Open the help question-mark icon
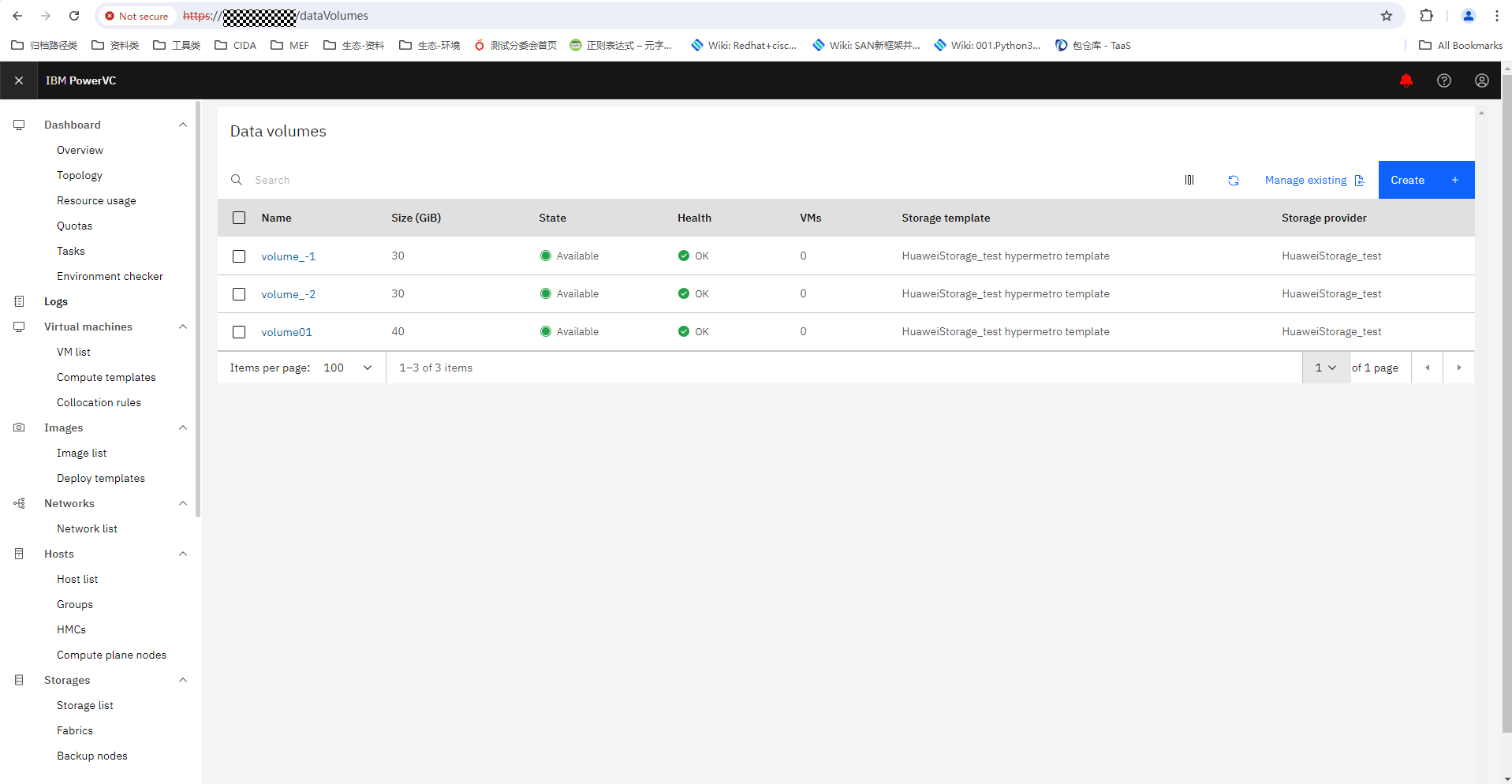The width and height of the screenshot is (1512, 784). (x=1443, y=80)
